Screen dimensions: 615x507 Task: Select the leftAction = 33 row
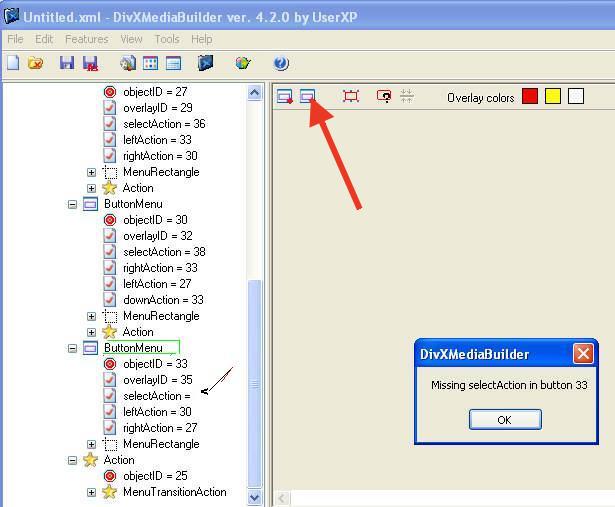[x=157, y=140]
